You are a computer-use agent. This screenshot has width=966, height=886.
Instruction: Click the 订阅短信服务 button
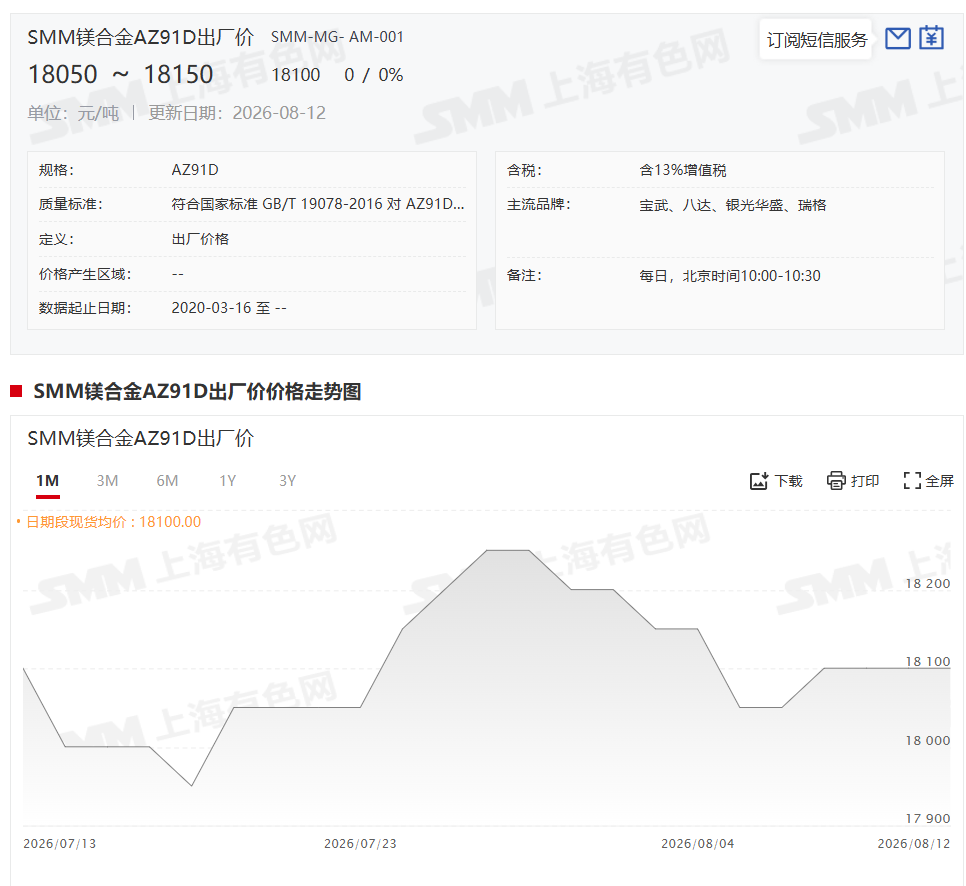point(816,40)
